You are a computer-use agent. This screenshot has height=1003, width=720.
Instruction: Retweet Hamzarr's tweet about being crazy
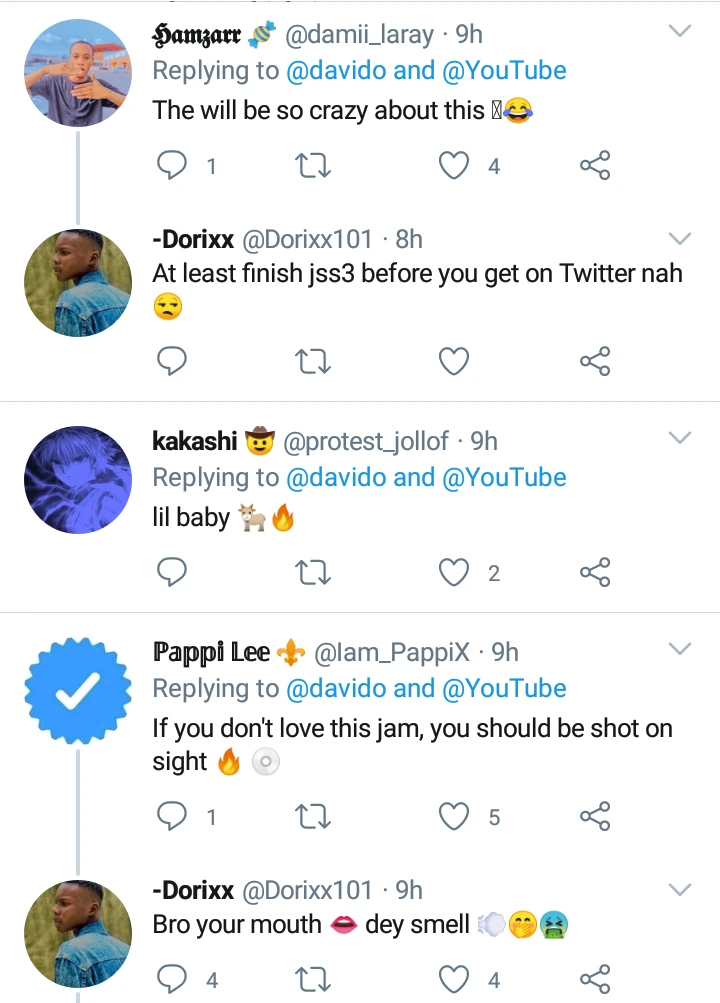point(314,165)
